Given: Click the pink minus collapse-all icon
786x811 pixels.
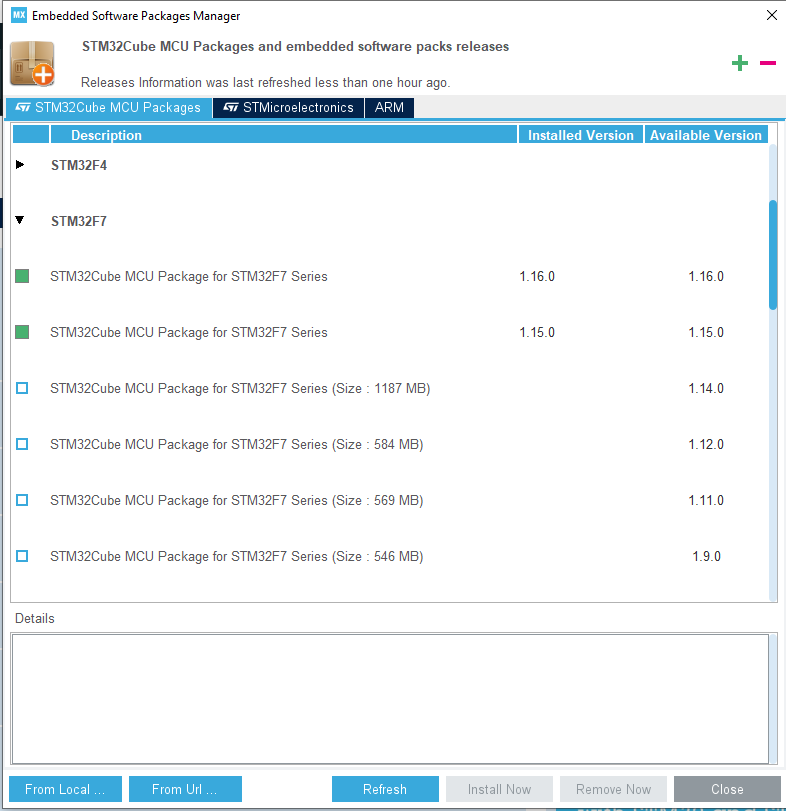Looking at the screenshot, I should pyautogui.click(x=768, y=63).
